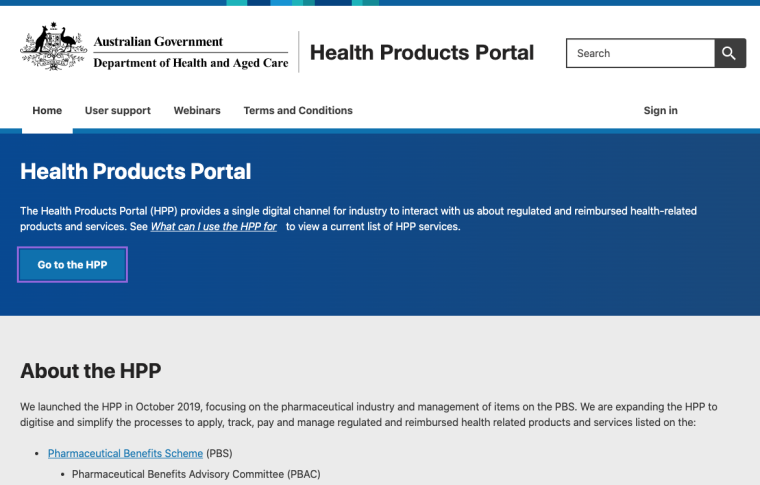This screenshot has height=485, width=760.
Task: Click the Health Products Portal banner heading
Action: [136, 172]
